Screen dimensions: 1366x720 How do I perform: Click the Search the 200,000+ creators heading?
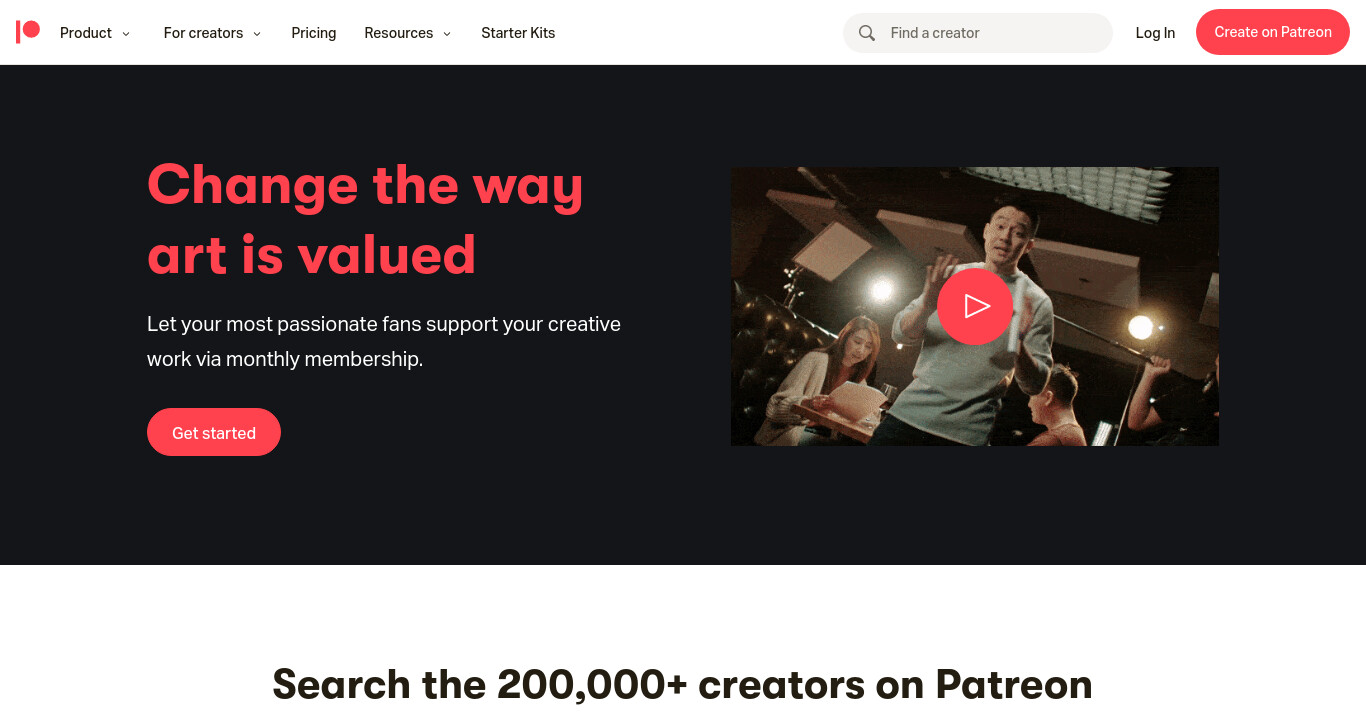click(x=682, y=684)
